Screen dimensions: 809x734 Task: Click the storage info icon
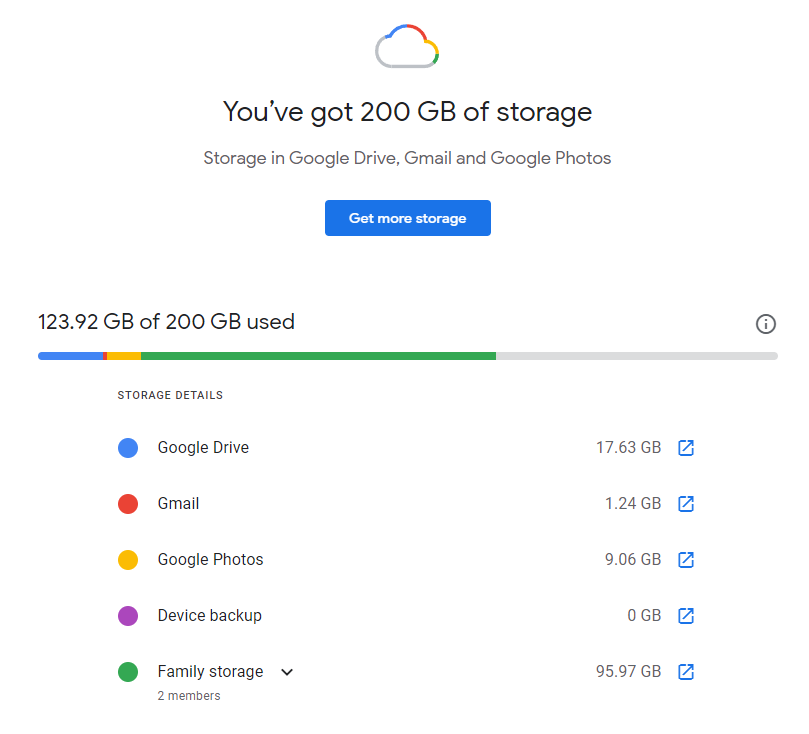pos(766,324)
